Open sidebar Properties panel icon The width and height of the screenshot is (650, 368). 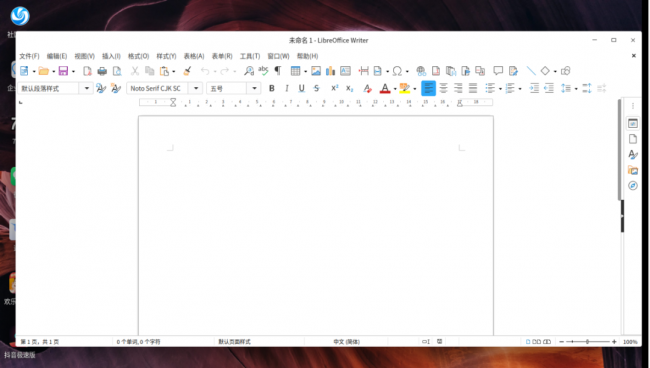(x=633, y=123)
